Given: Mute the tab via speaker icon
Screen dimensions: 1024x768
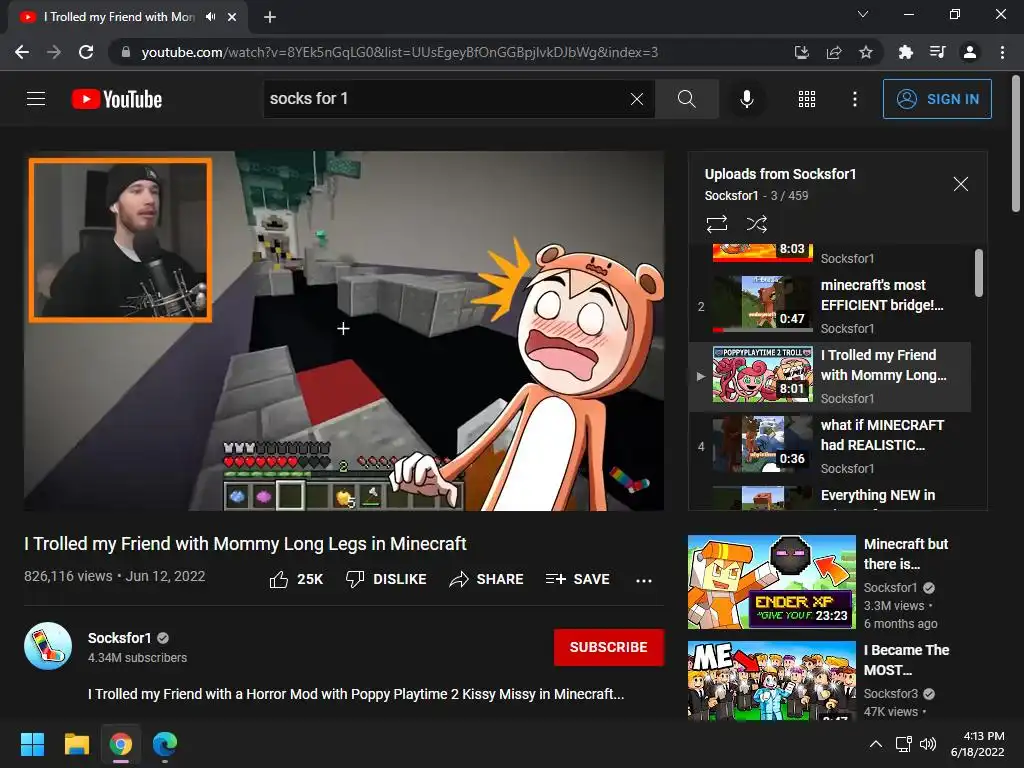Looking at the screenshot, I should point(210,17).
